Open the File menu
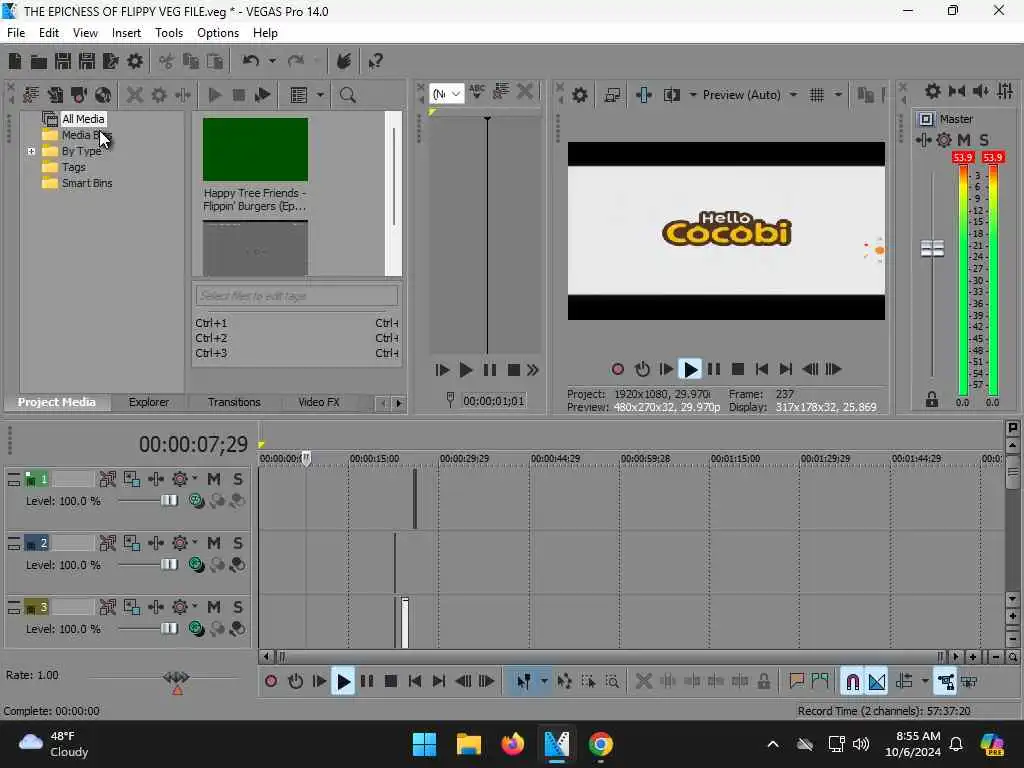Image resolution: width=1024 pixels, height=768 pixels. (x=16, y=33)
